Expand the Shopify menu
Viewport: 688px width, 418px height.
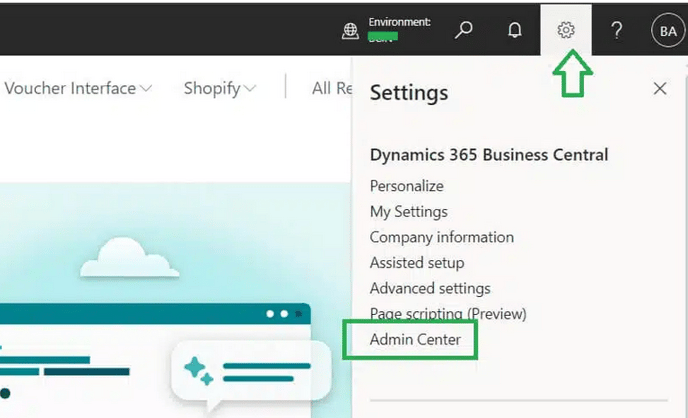tap(219, 89)
